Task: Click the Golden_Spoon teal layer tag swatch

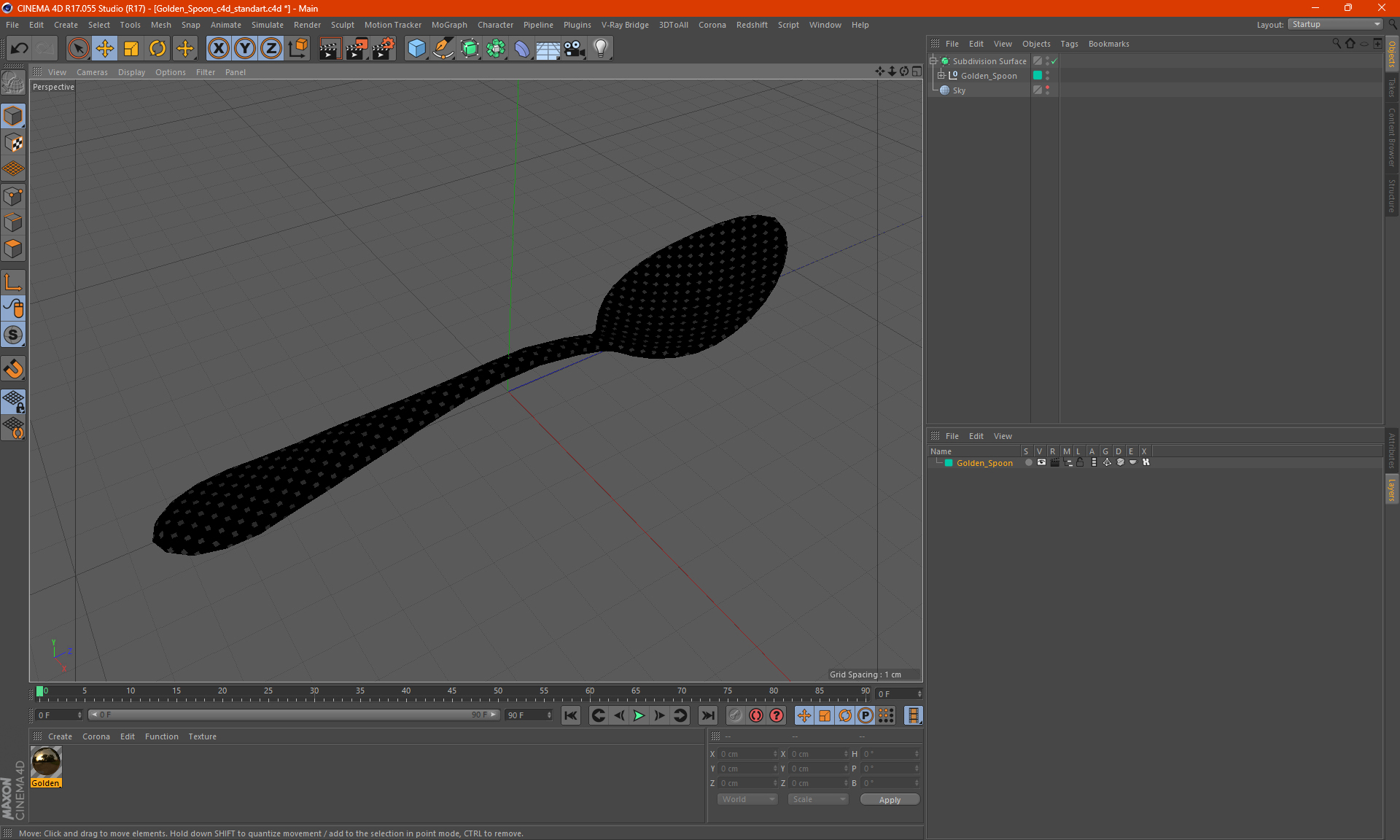Action: click(x=1037, y=75)
